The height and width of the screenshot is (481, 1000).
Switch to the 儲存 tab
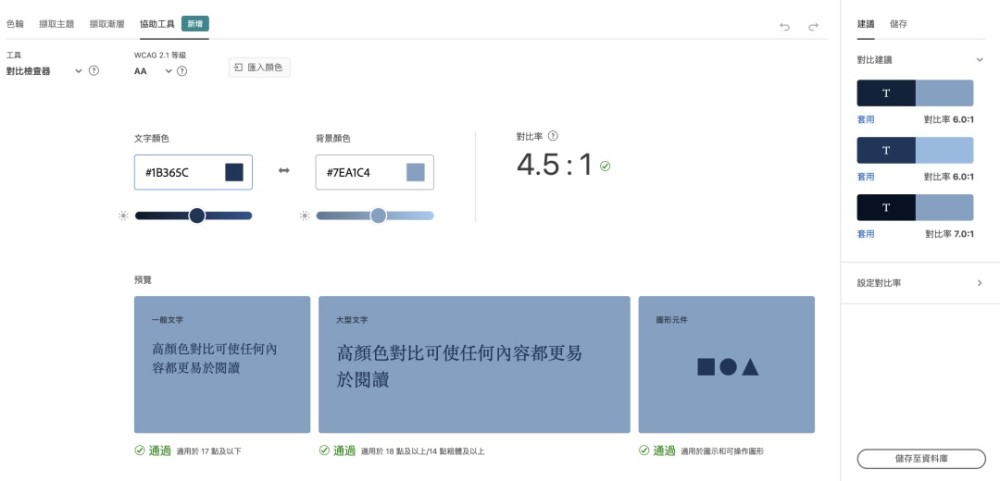click(898, 24)
